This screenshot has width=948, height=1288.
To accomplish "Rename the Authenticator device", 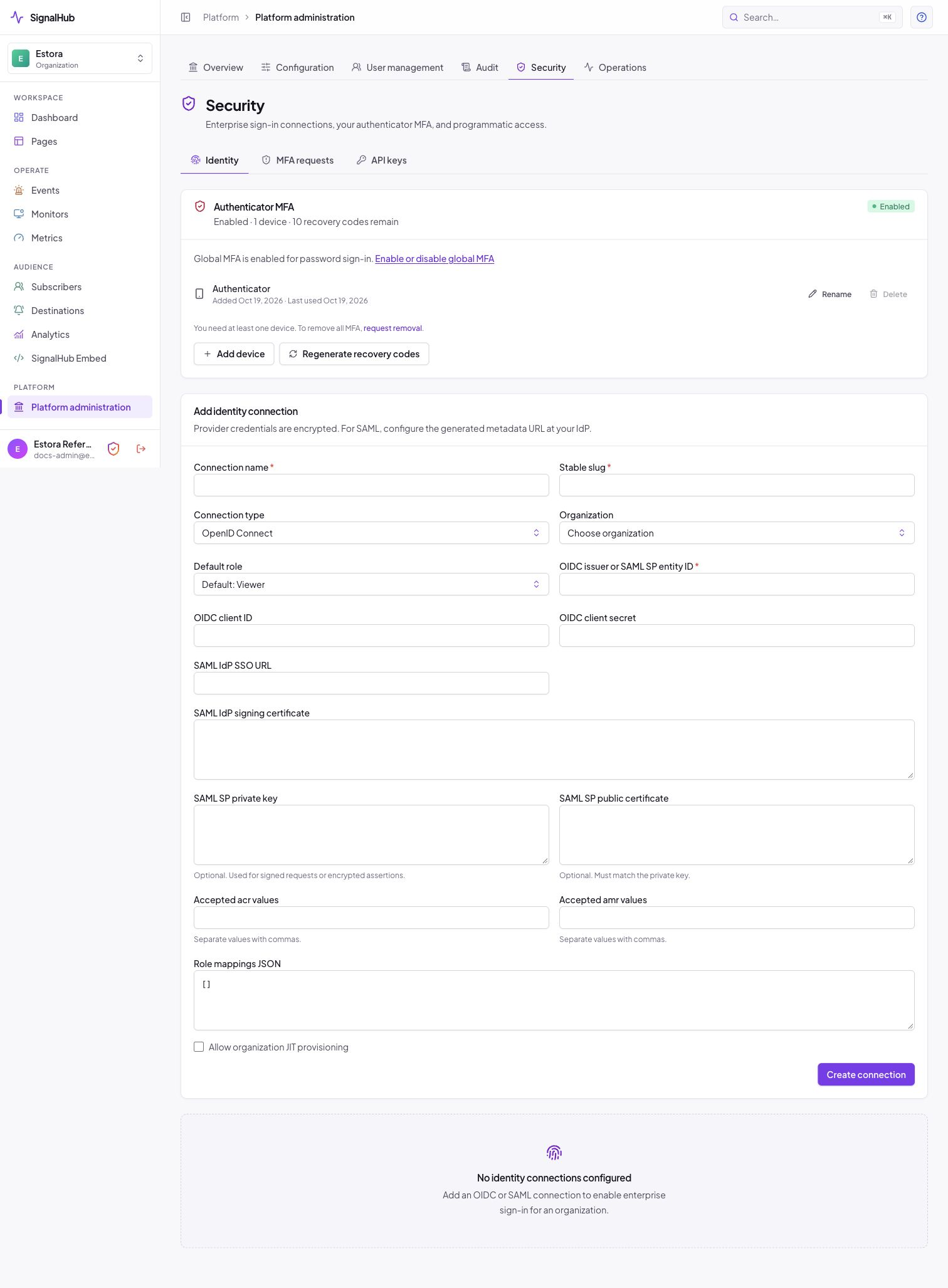I will [829, 294].
